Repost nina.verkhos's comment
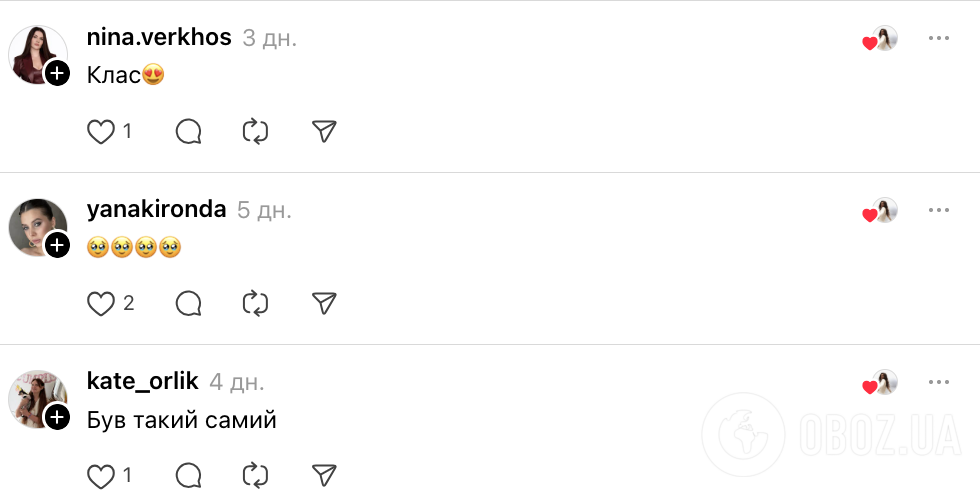 coord(256,131)
